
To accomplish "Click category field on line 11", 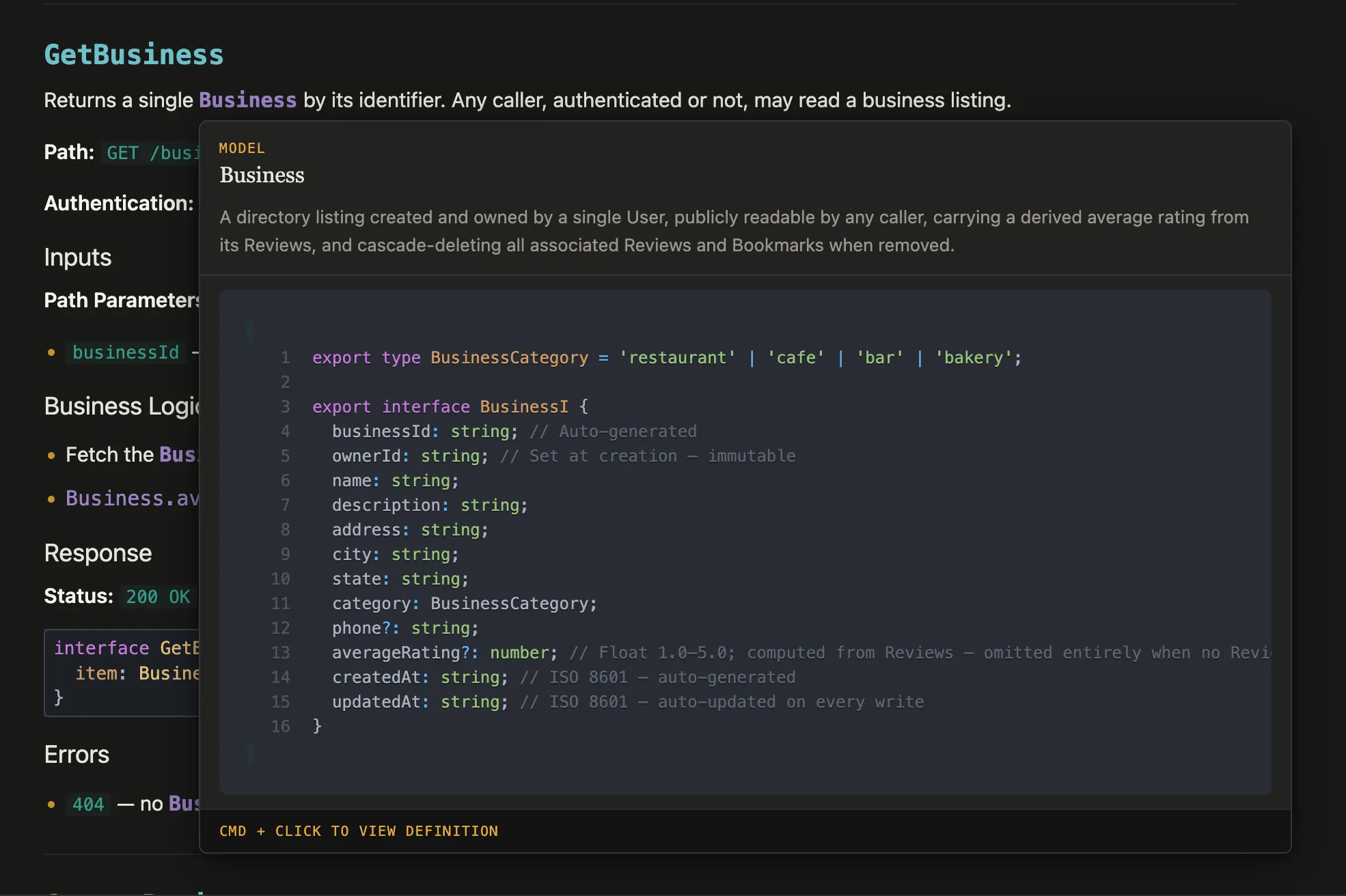I will click(x=372, y=604).
